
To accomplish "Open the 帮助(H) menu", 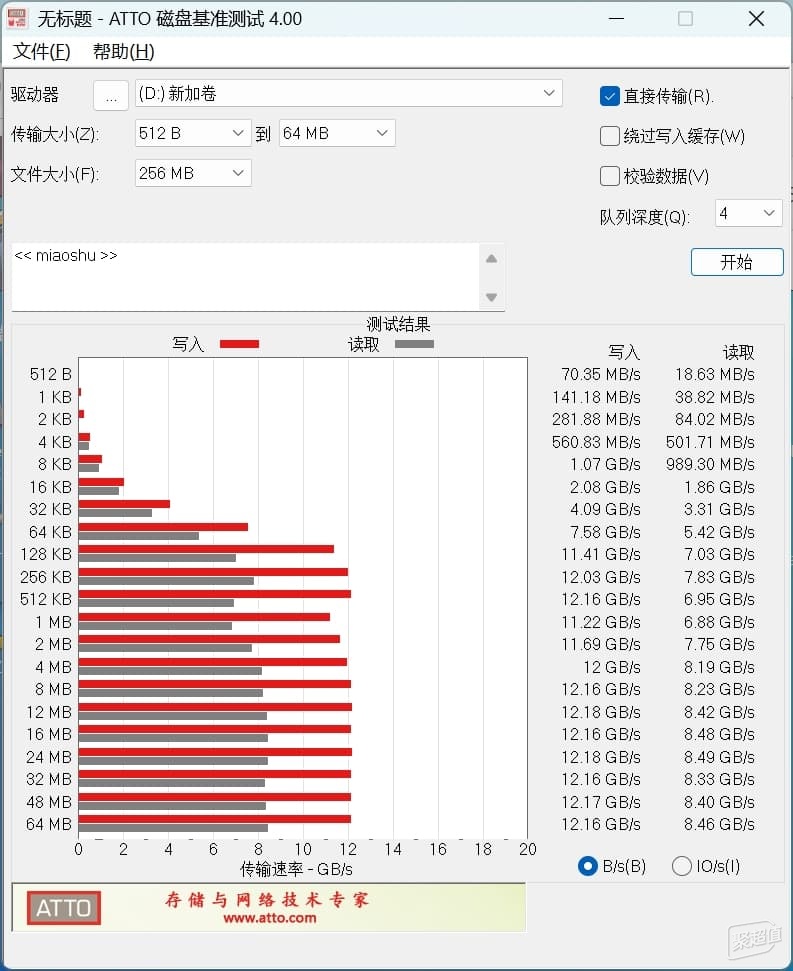I will [x=123, y=51].
